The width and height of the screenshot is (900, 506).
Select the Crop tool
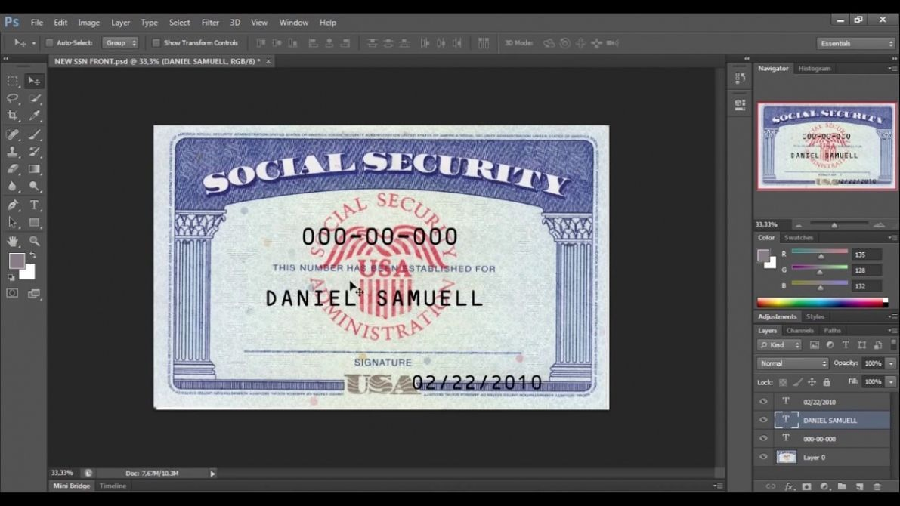tap(13, 116)
